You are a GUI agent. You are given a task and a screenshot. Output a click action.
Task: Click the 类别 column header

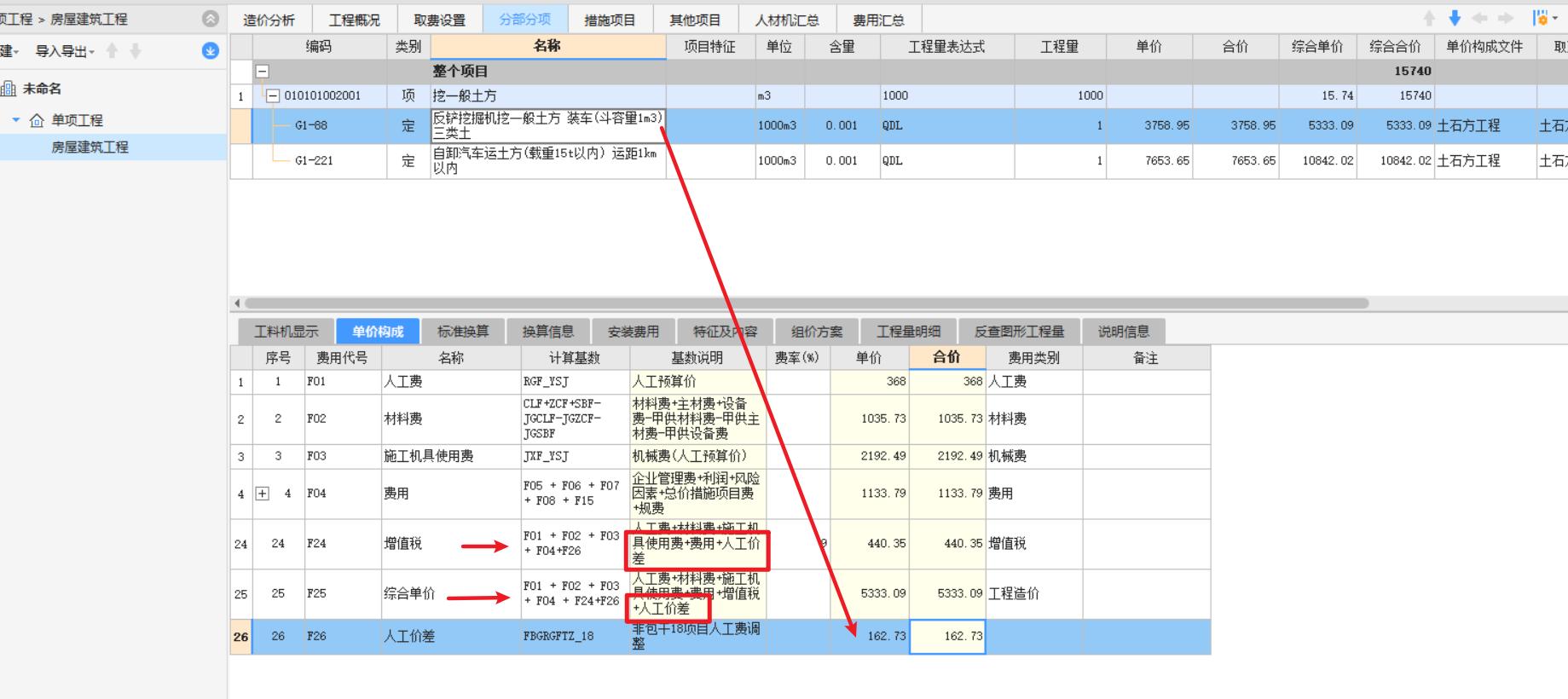click(x=408, y=47)
